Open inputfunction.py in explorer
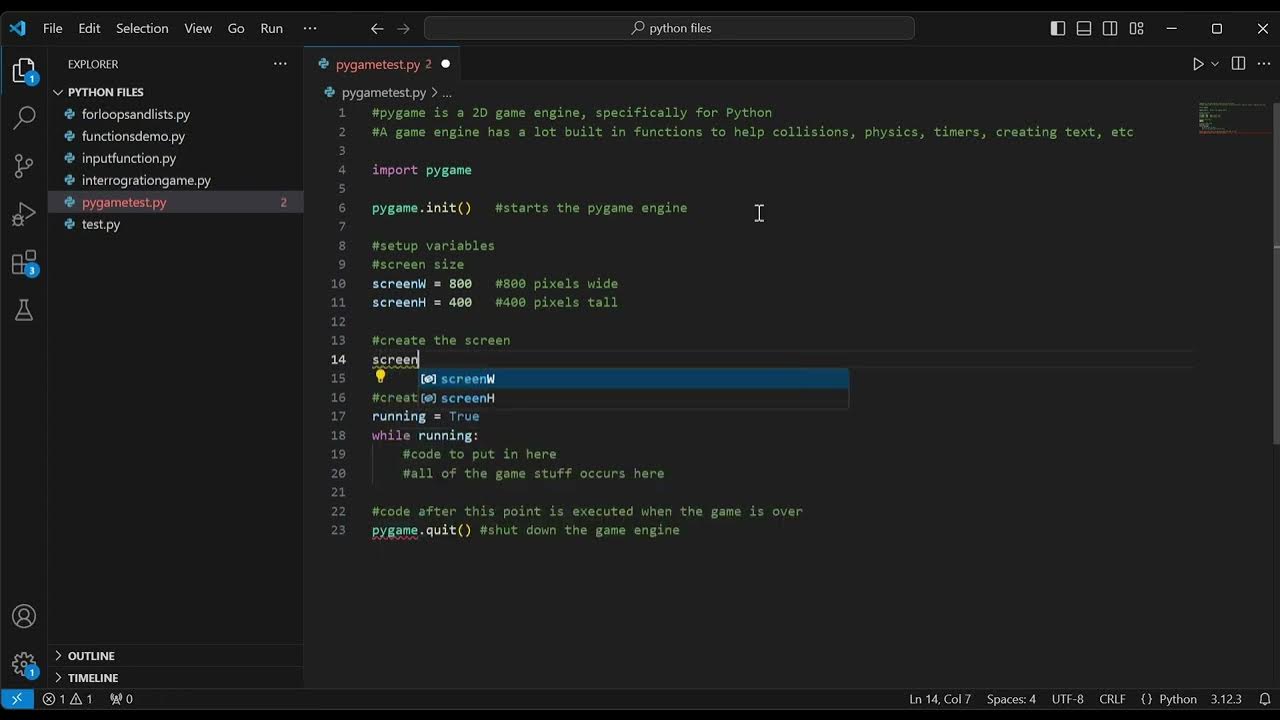The image size is (1280, 720). pos(175,158)
